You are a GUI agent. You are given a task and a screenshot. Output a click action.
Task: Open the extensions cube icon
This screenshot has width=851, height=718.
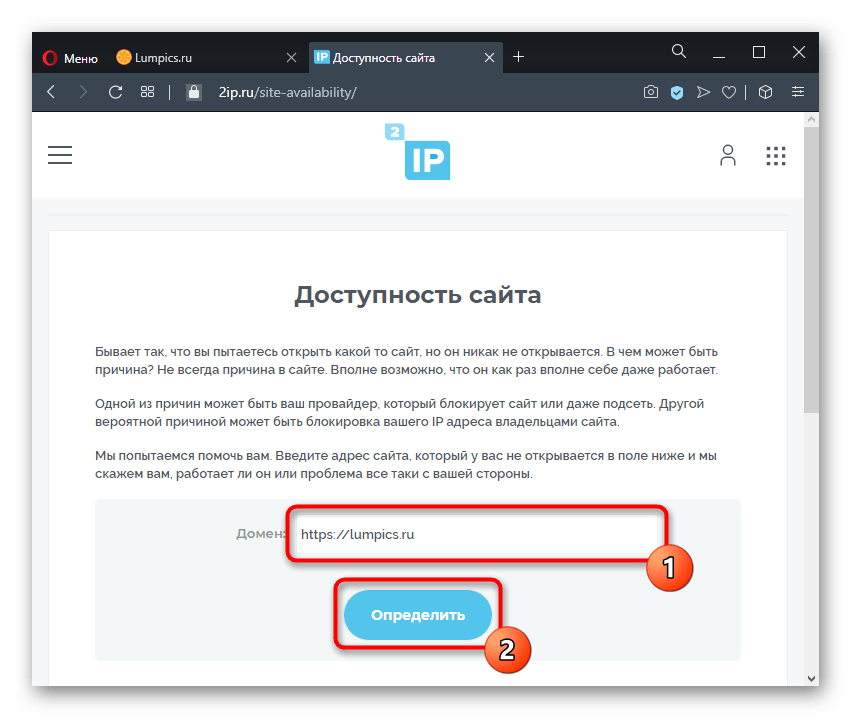[x=765, y=92]
